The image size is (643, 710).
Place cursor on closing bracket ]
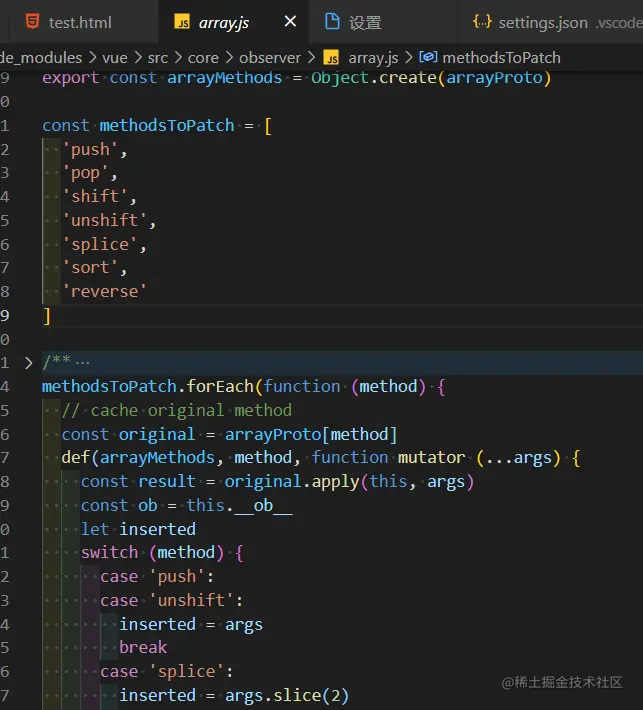tap(46, 316)
